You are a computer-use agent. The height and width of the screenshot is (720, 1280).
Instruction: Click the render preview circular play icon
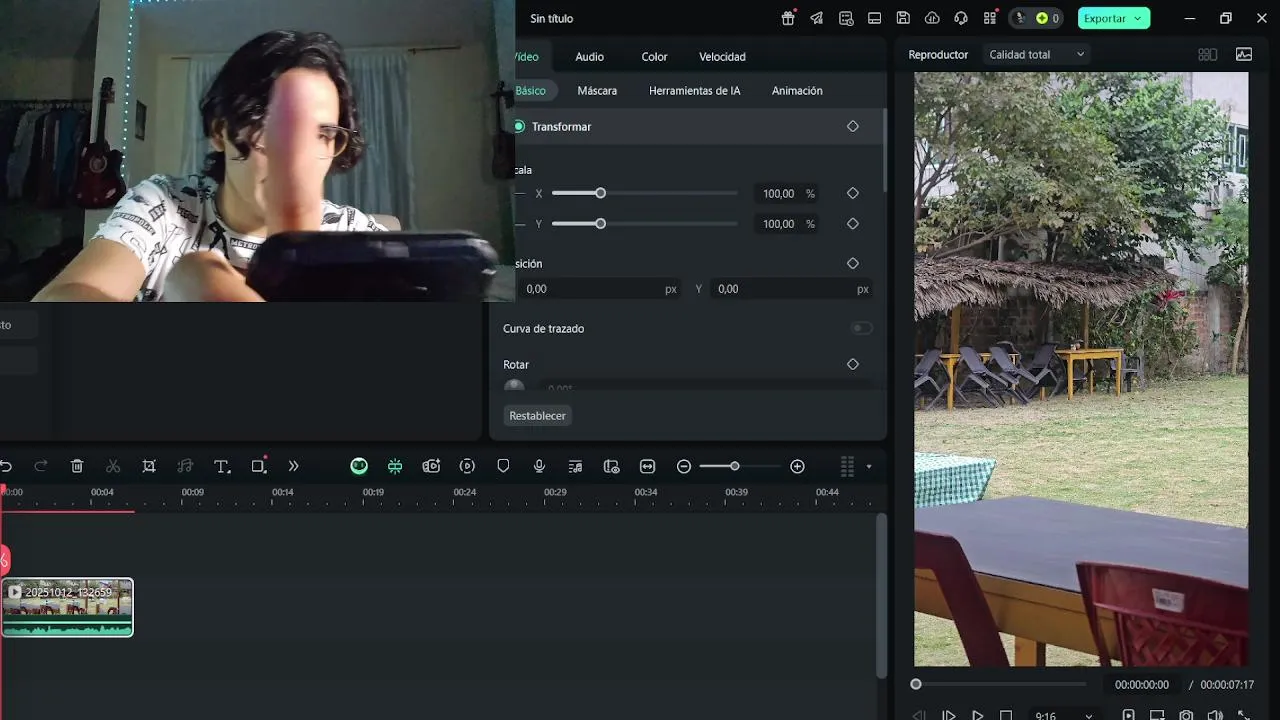point(467,466)
